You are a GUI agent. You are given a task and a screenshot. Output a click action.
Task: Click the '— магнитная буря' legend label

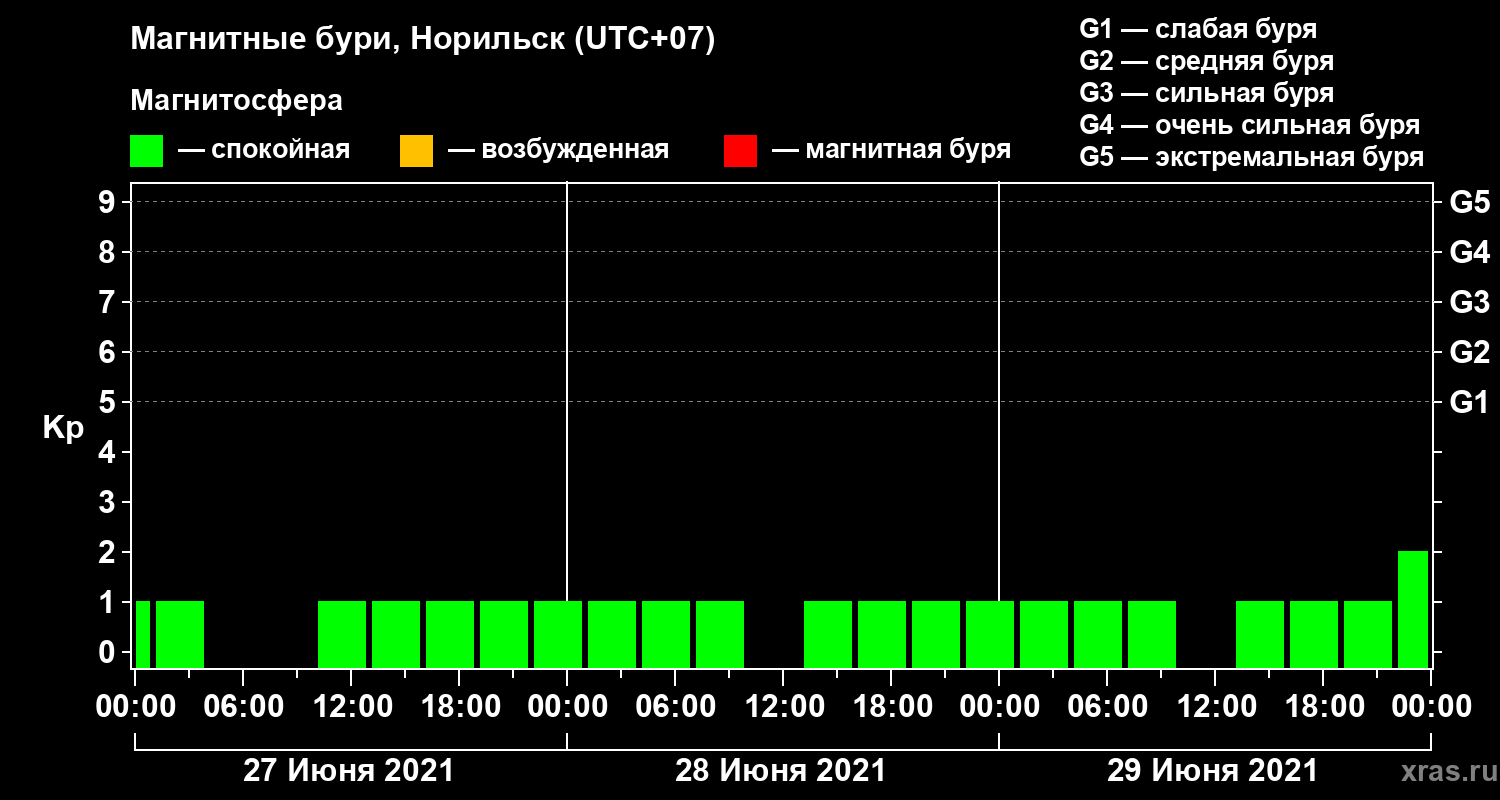click(x=892, y=150)
